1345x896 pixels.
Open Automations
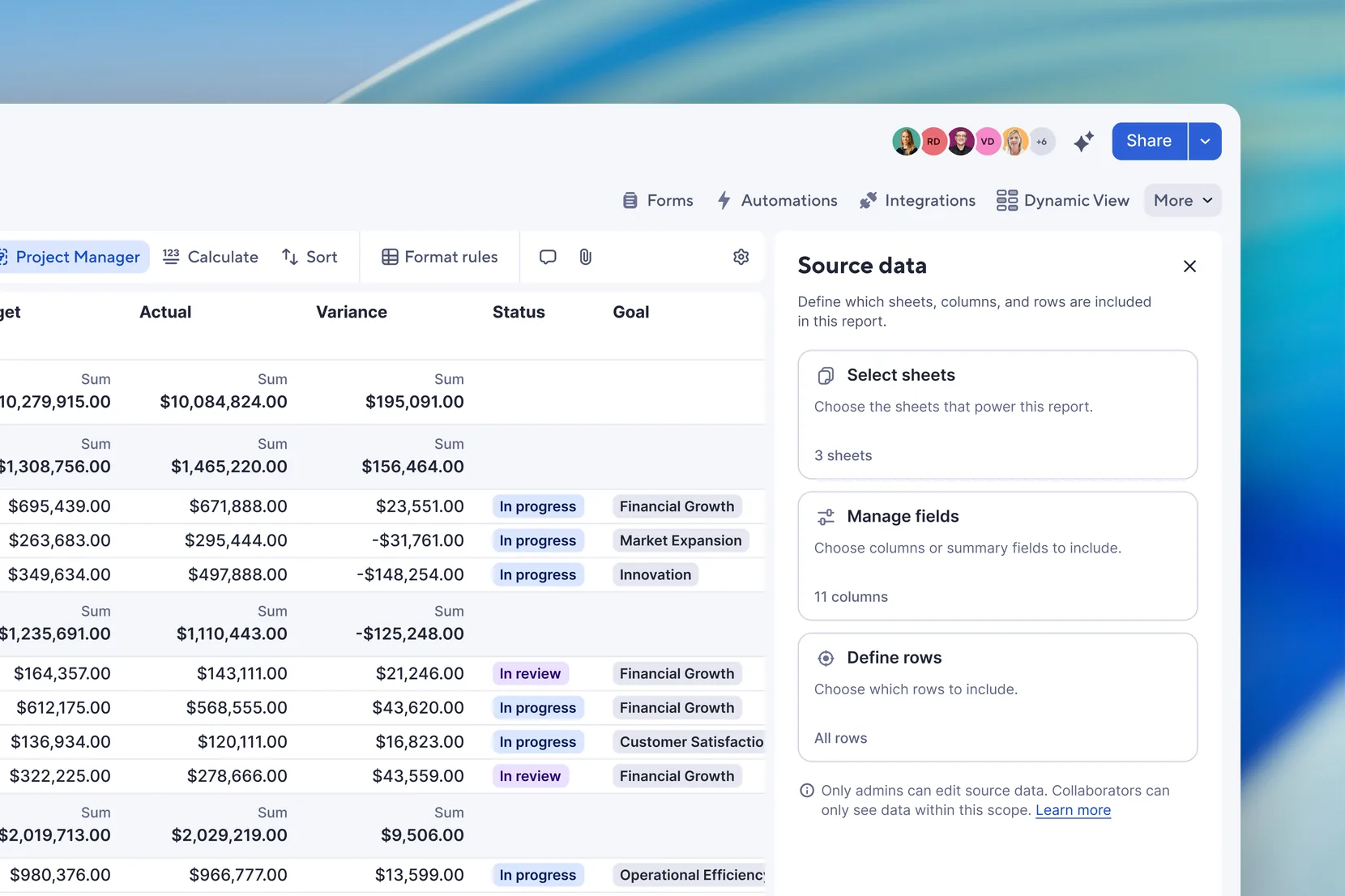[x=777, y=200]
